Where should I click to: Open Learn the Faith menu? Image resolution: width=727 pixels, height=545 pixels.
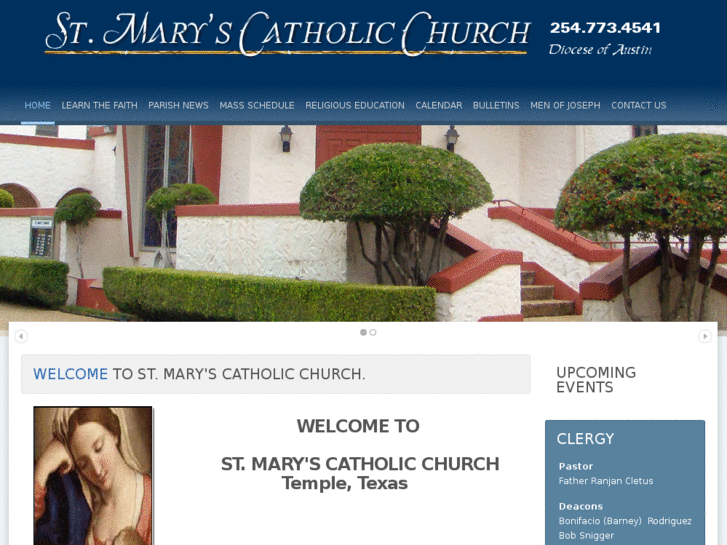[100, 105]
